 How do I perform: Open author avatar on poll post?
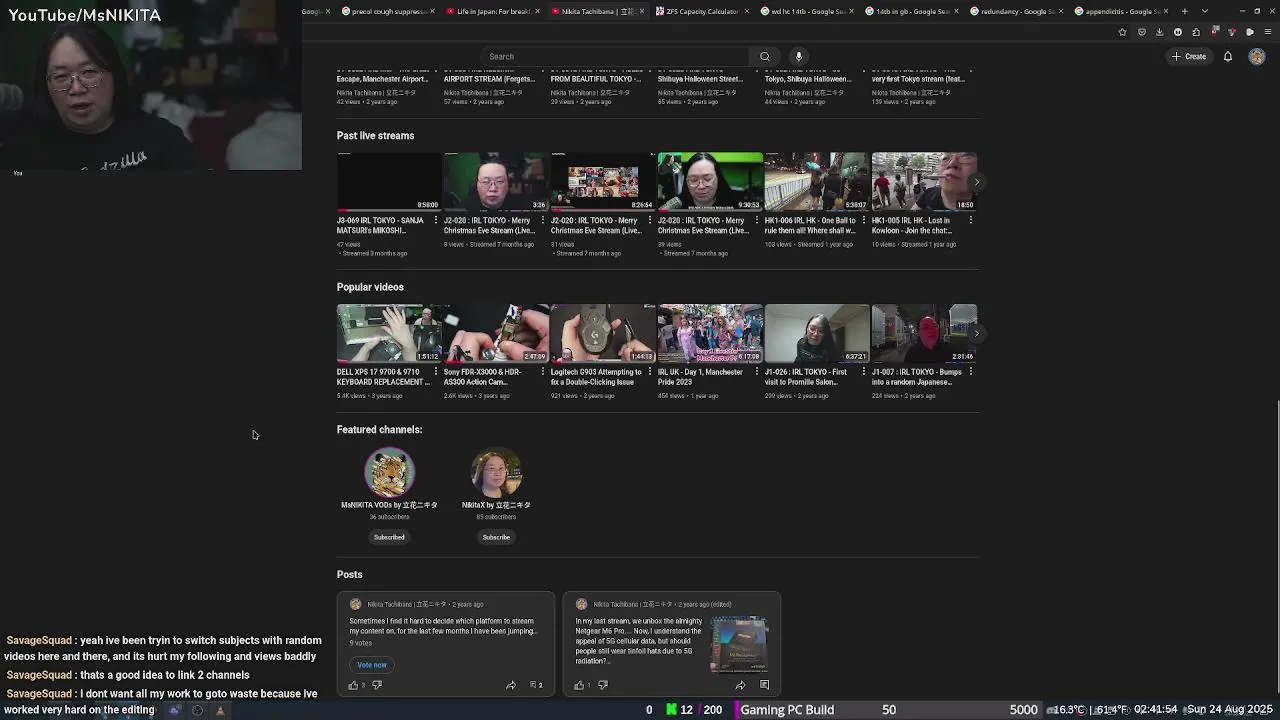(x=355, y=604)
